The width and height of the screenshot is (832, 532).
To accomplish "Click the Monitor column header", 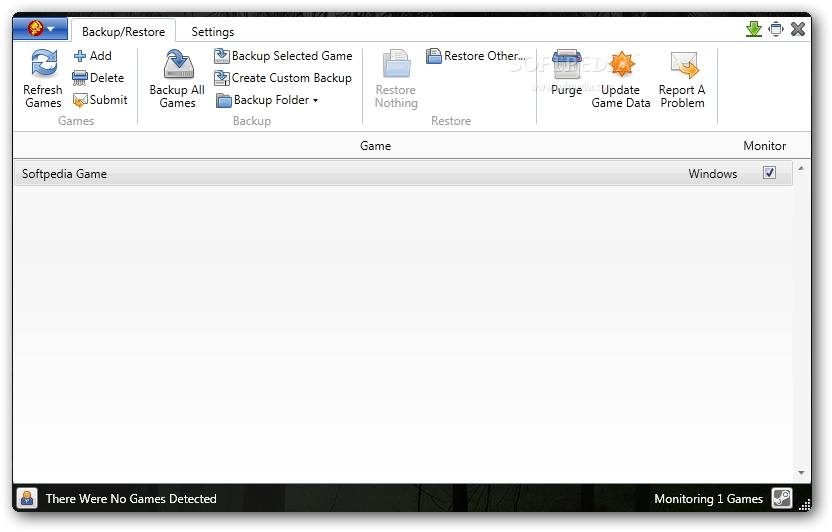I will (x=765, y=146).
